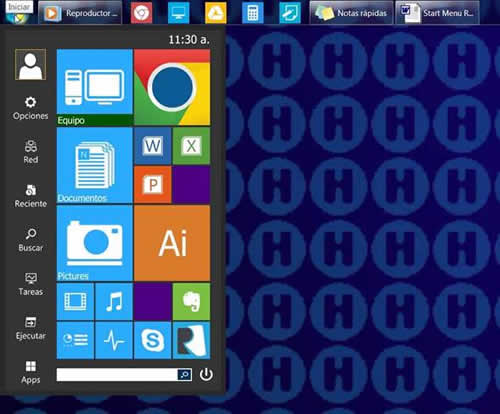Launch the Evernote elephant tile

tap(191, 301)
